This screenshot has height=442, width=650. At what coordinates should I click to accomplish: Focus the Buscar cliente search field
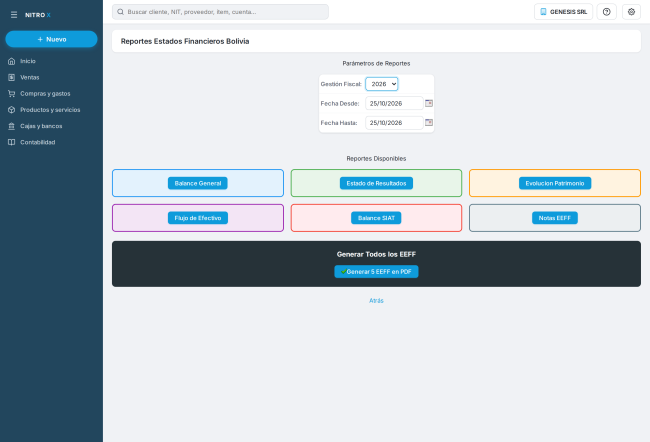click(x=221, y=12)
